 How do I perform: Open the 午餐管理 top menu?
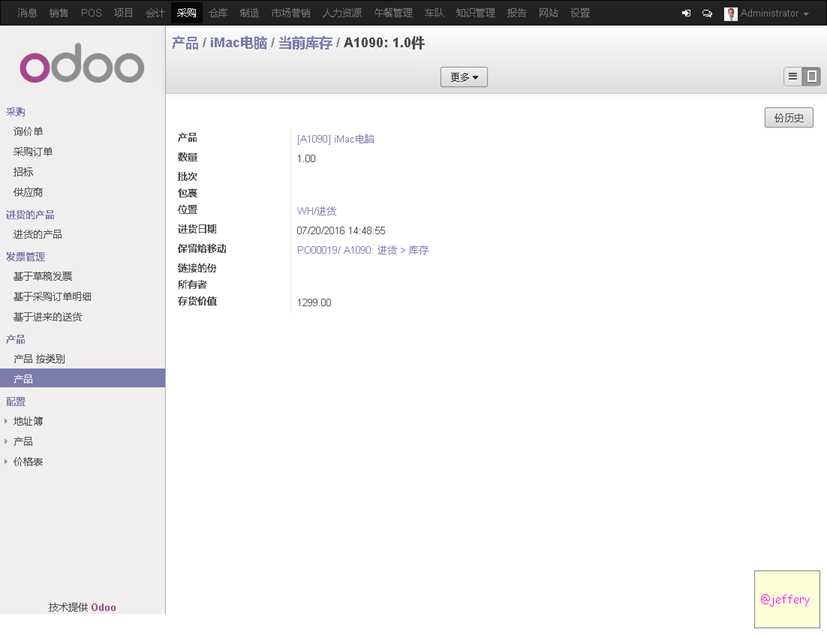393,13
